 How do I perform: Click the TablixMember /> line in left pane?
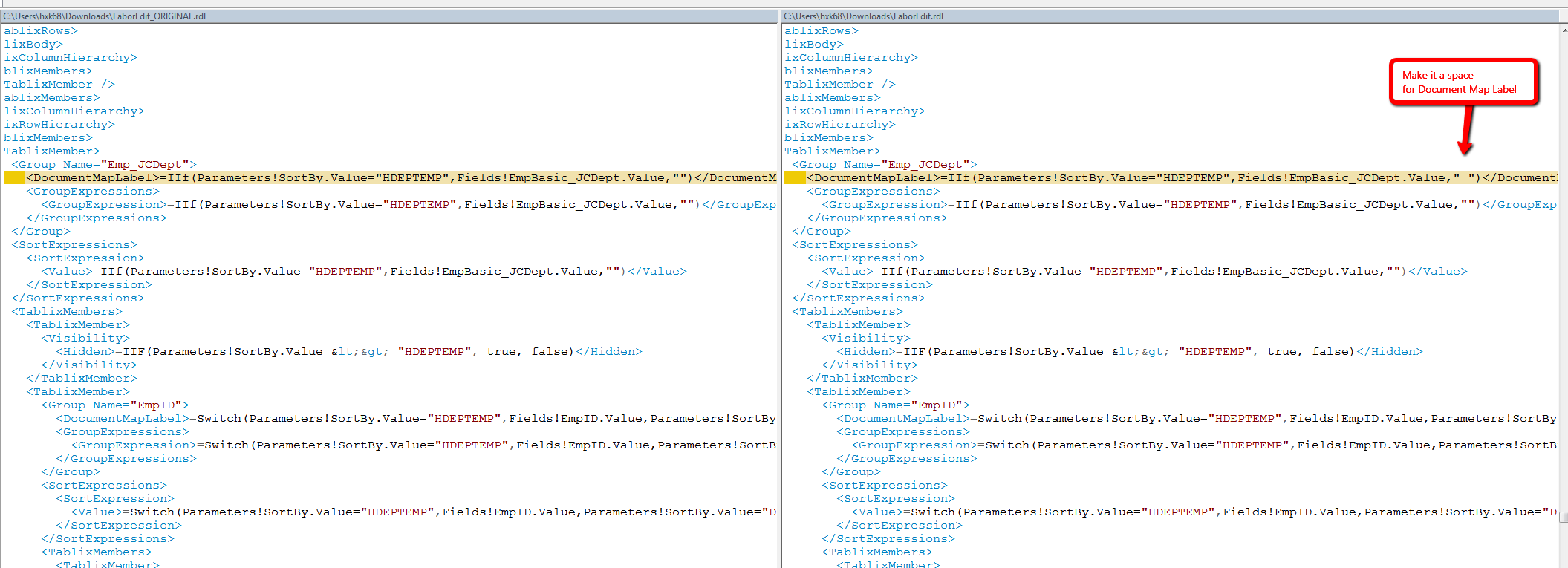(59, 84)
